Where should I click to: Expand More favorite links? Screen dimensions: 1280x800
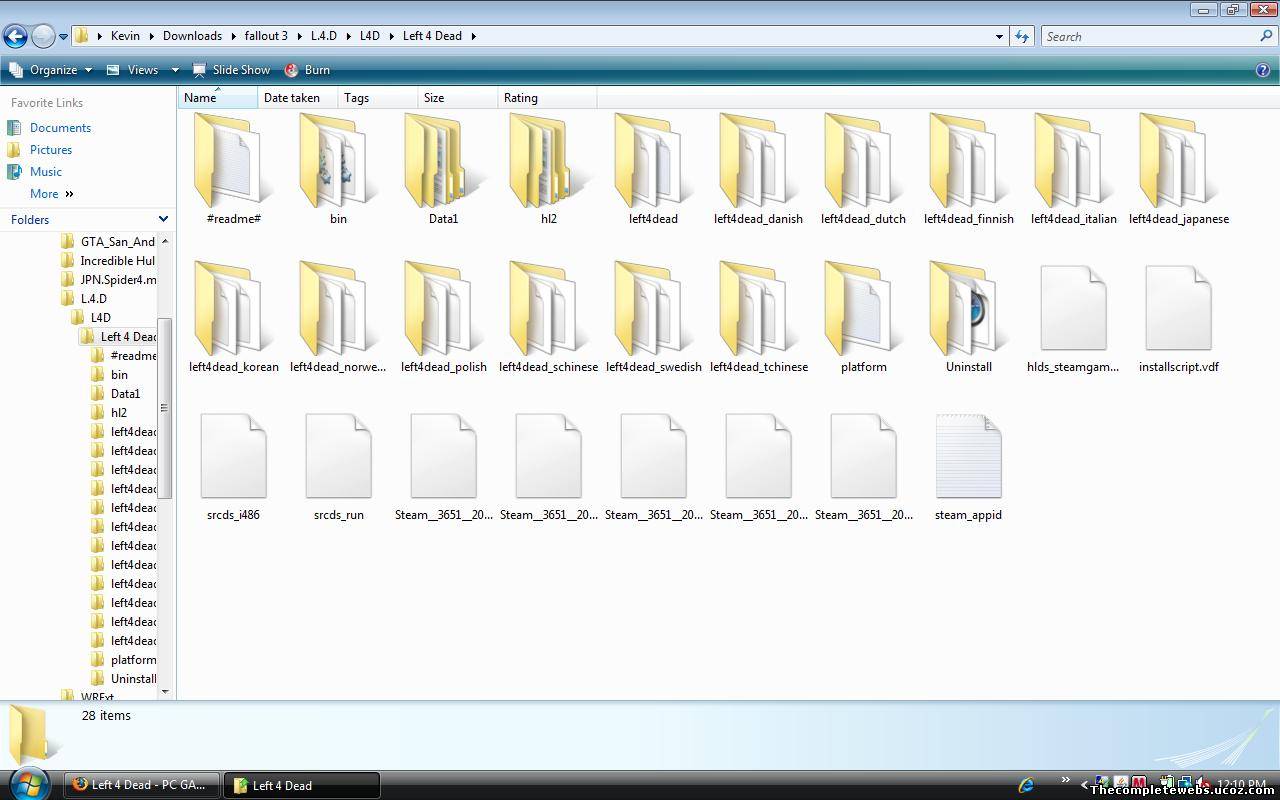[x=52, y=194]
